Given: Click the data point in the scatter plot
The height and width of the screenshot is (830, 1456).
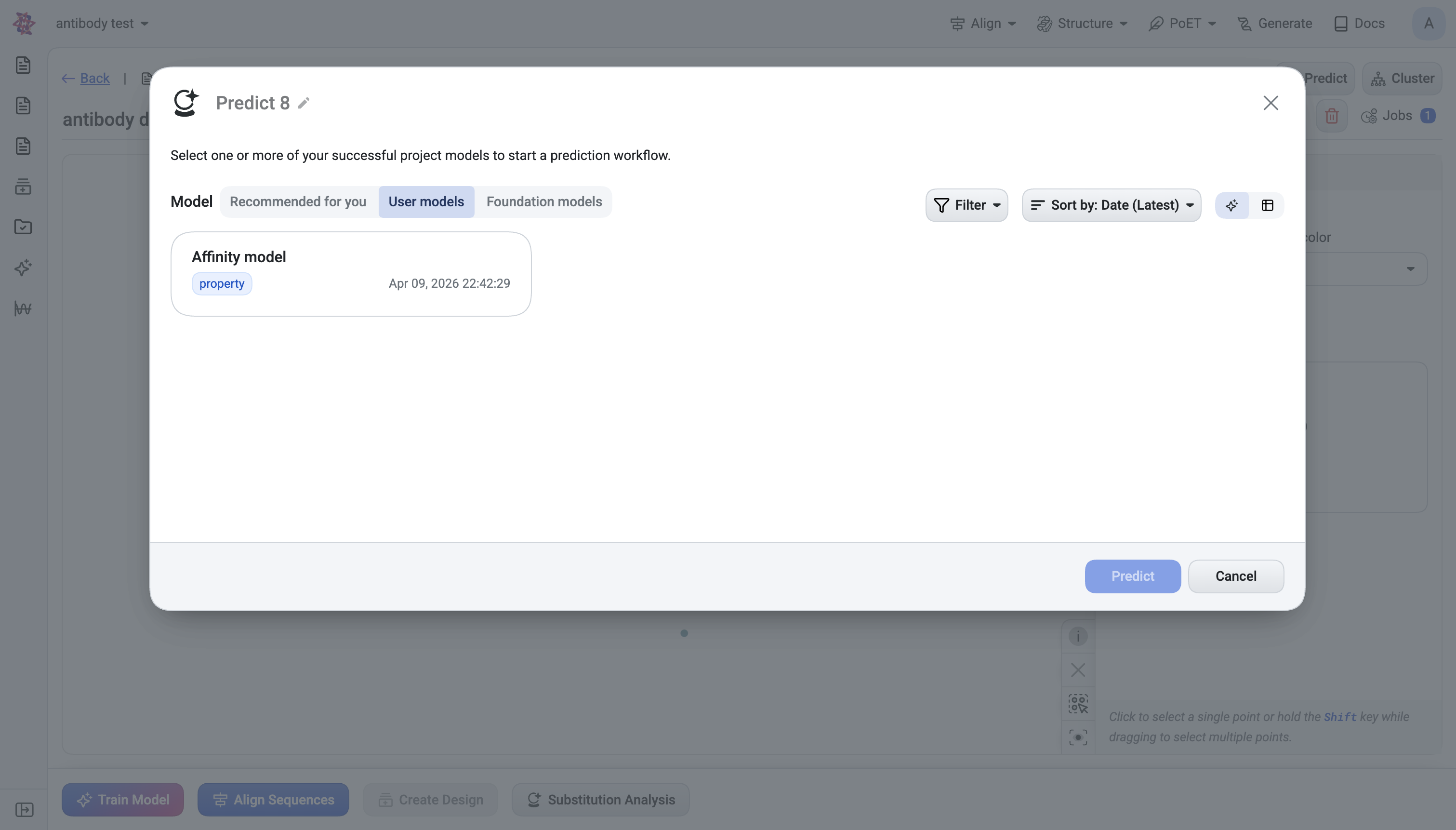Looking at the screenshot, I should pos(684,633).
